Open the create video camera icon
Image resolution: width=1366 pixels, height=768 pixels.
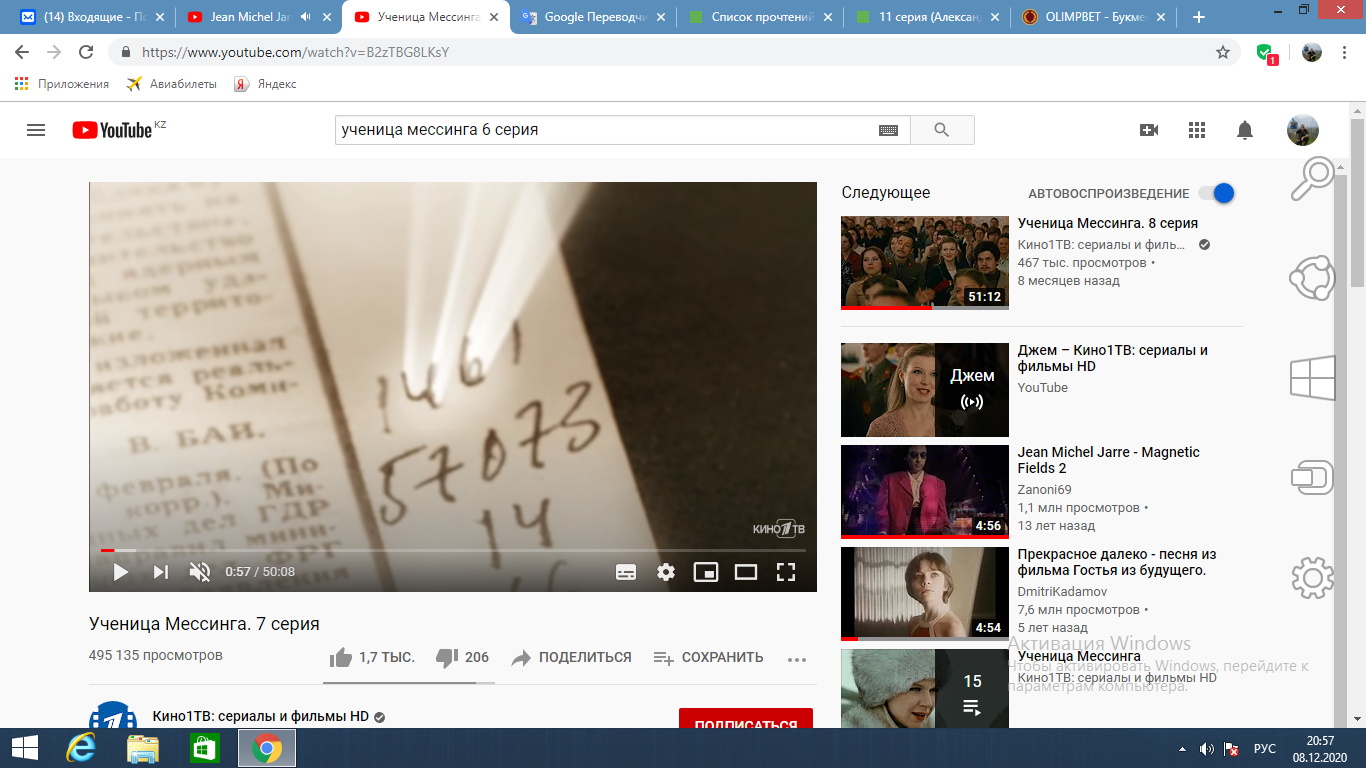coord(1149,130)
